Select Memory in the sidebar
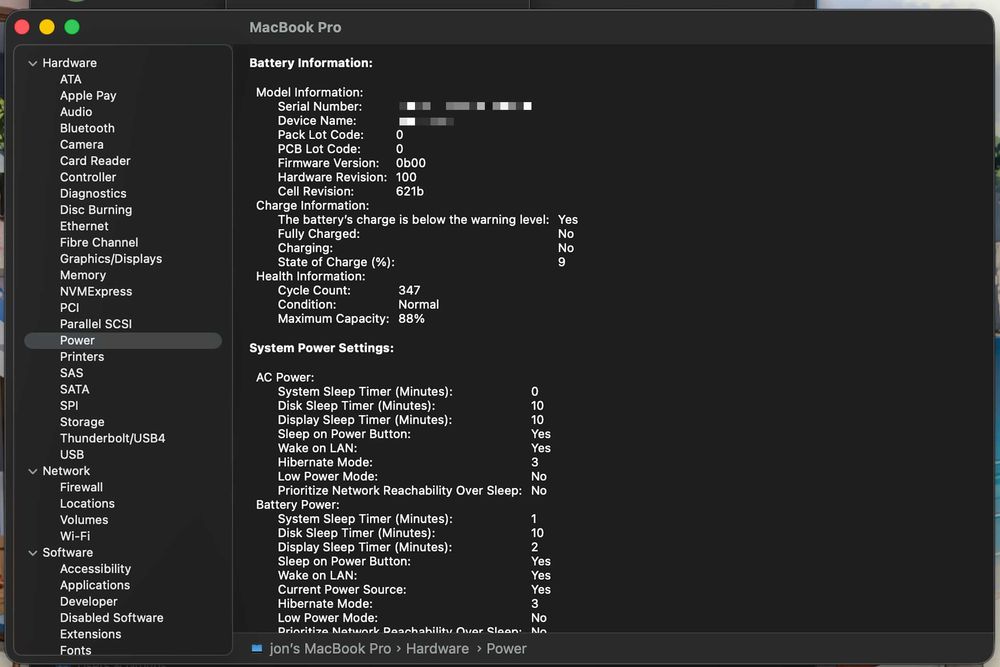The width and height of the screenshot is (1000, 667). pos(83,275)
